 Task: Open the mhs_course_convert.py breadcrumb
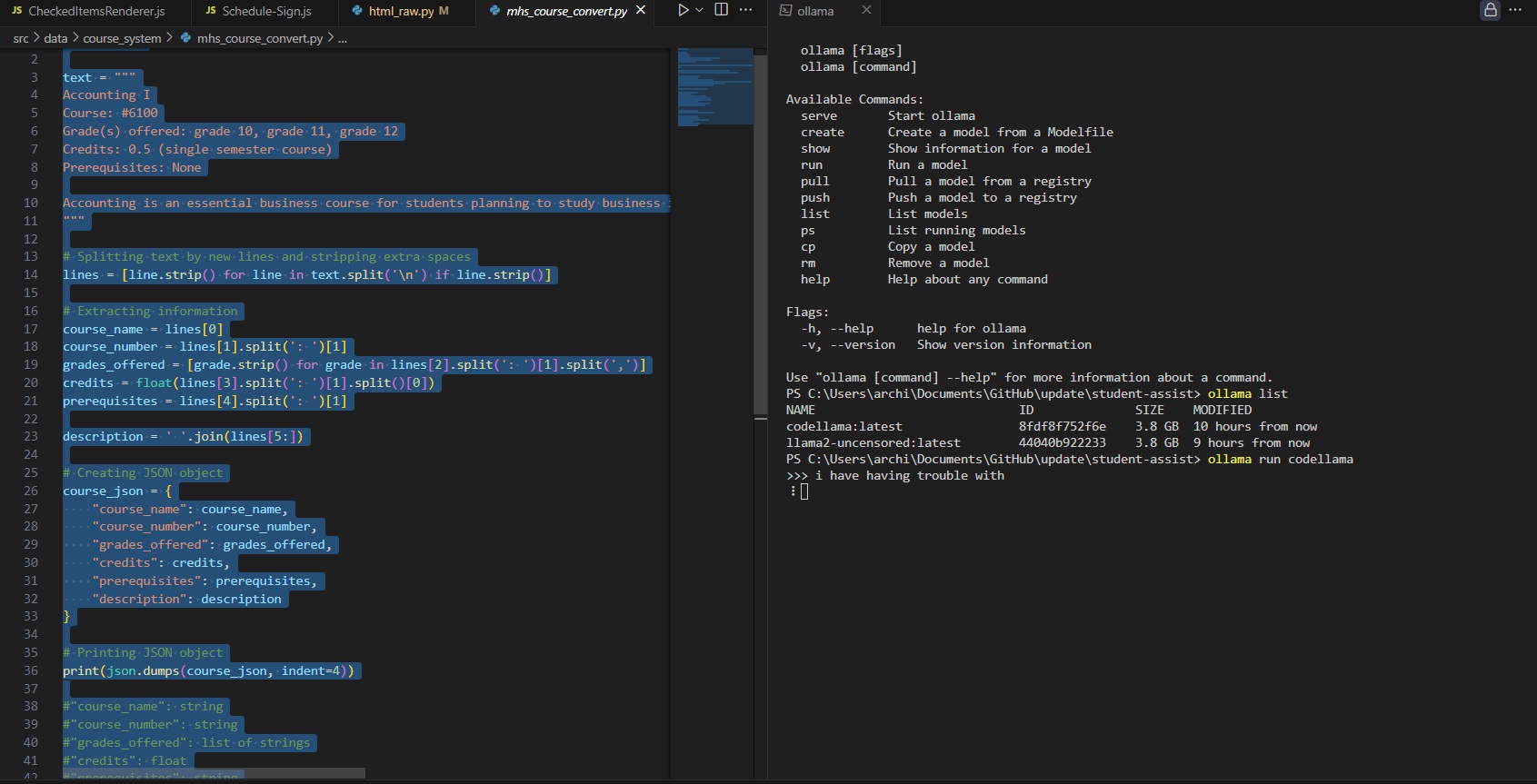pyautogui.click(x=260, y=38)
